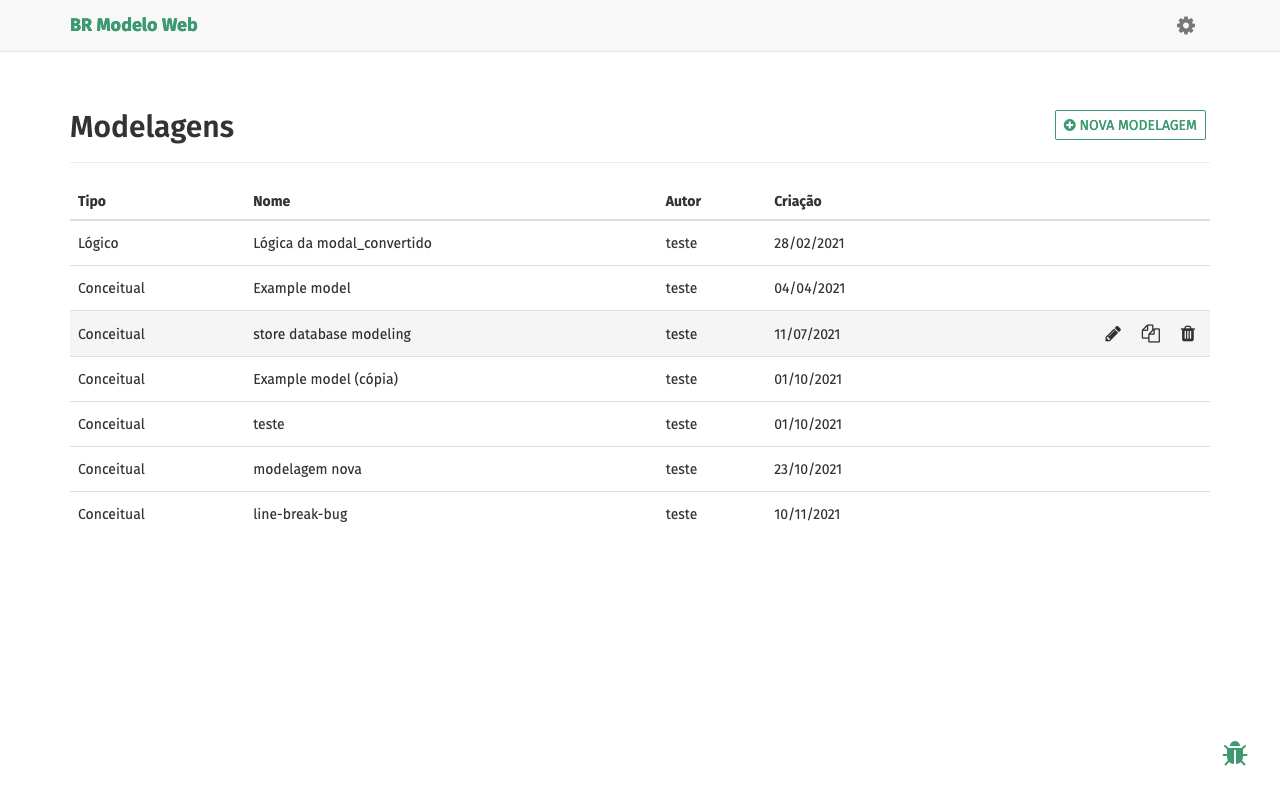Screen dimensions: 1280x800
Task: Select the modelagem nova row
Action: coord(307,469)
